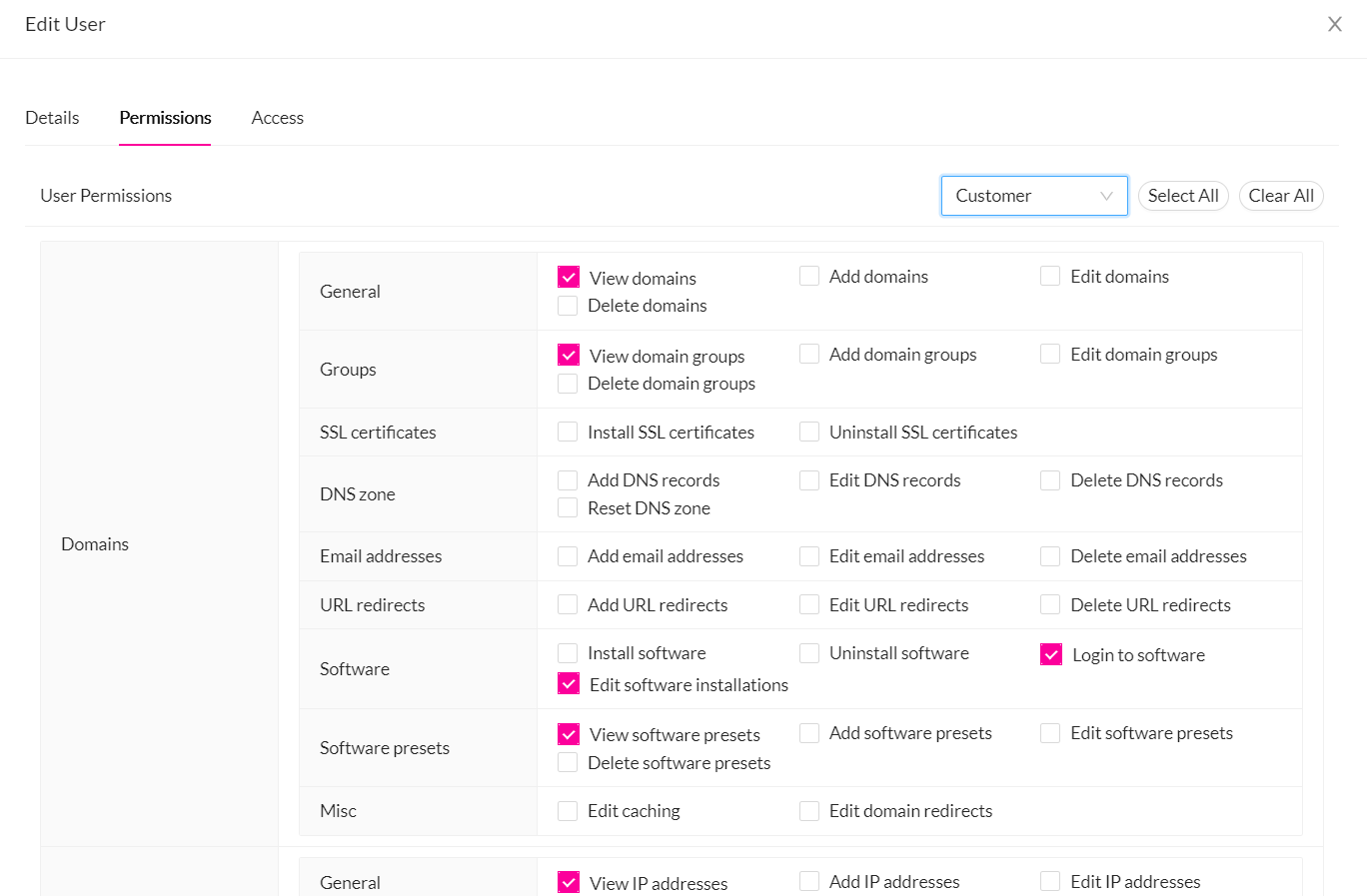This screenshot has height=896, width=1367.
Task: Open the Customer role dropdown
Action: tap(1034, 195)
